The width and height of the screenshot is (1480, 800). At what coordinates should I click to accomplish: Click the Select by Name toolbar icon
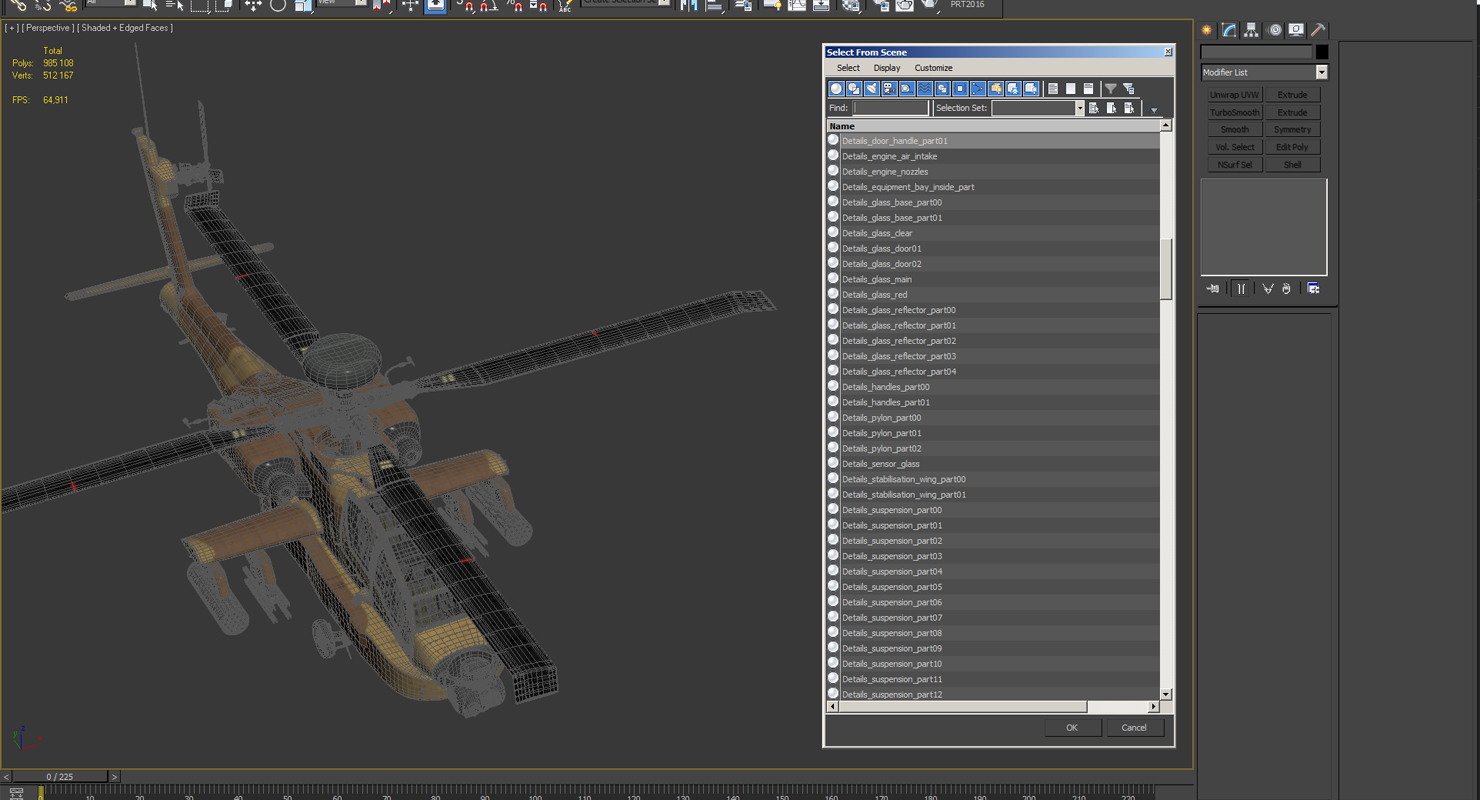[x=174, y=5]
